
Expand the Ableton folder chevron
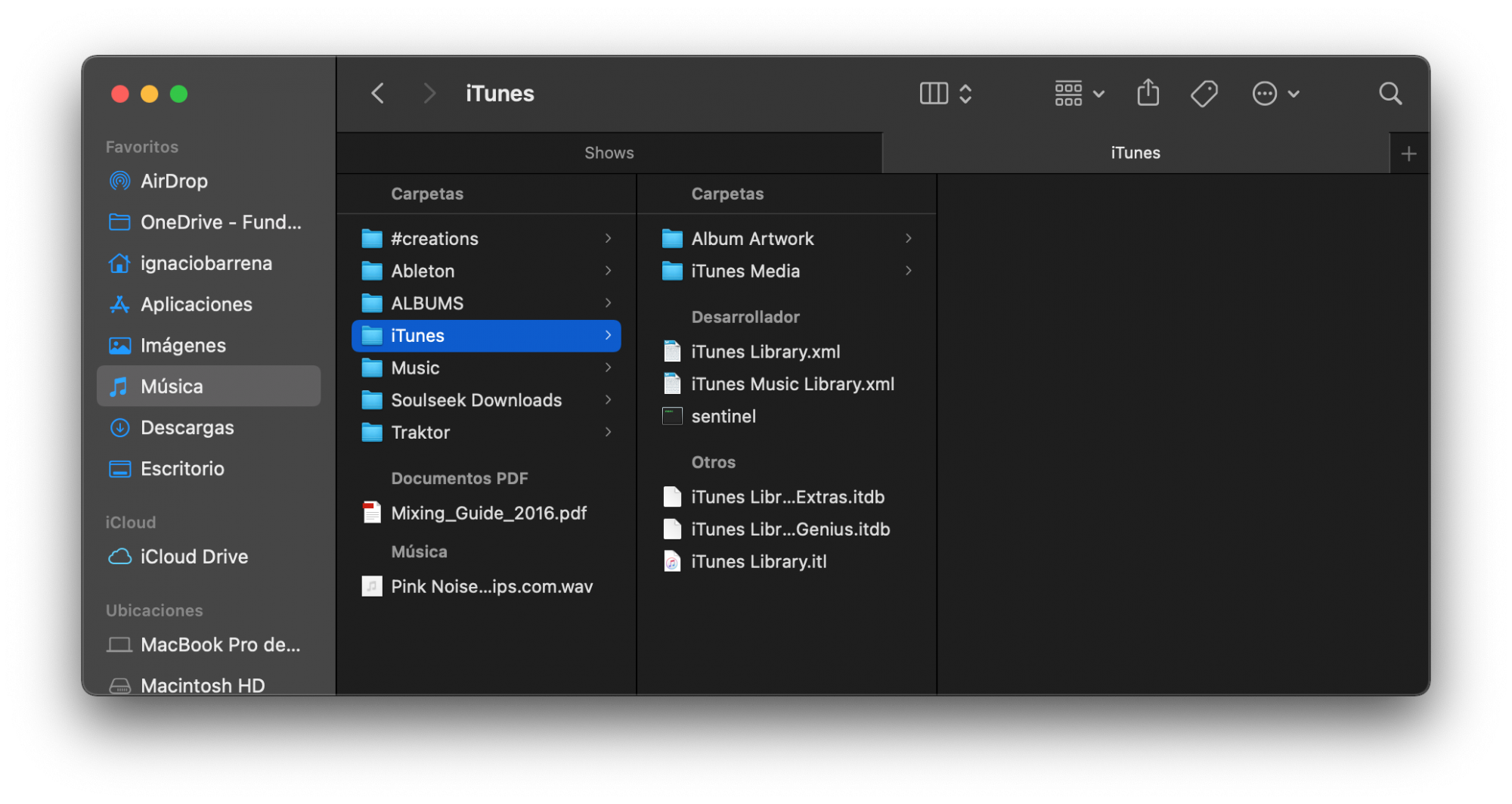(609, 271)
